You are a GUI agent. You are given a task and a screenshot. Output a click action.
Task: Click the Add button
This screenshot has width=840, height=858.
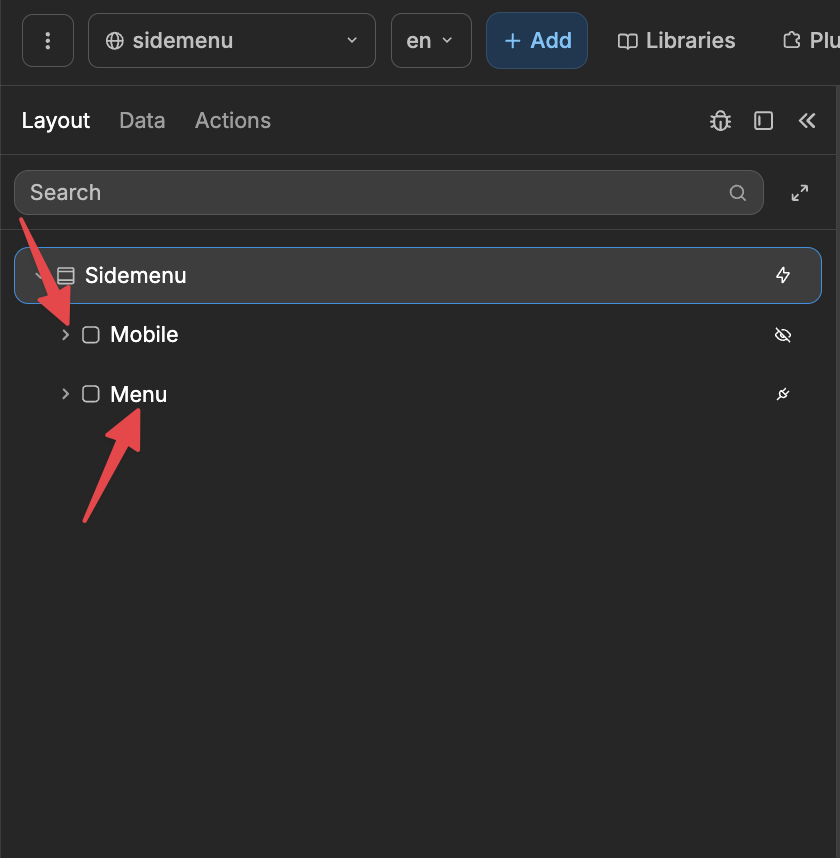click(536, 40)
